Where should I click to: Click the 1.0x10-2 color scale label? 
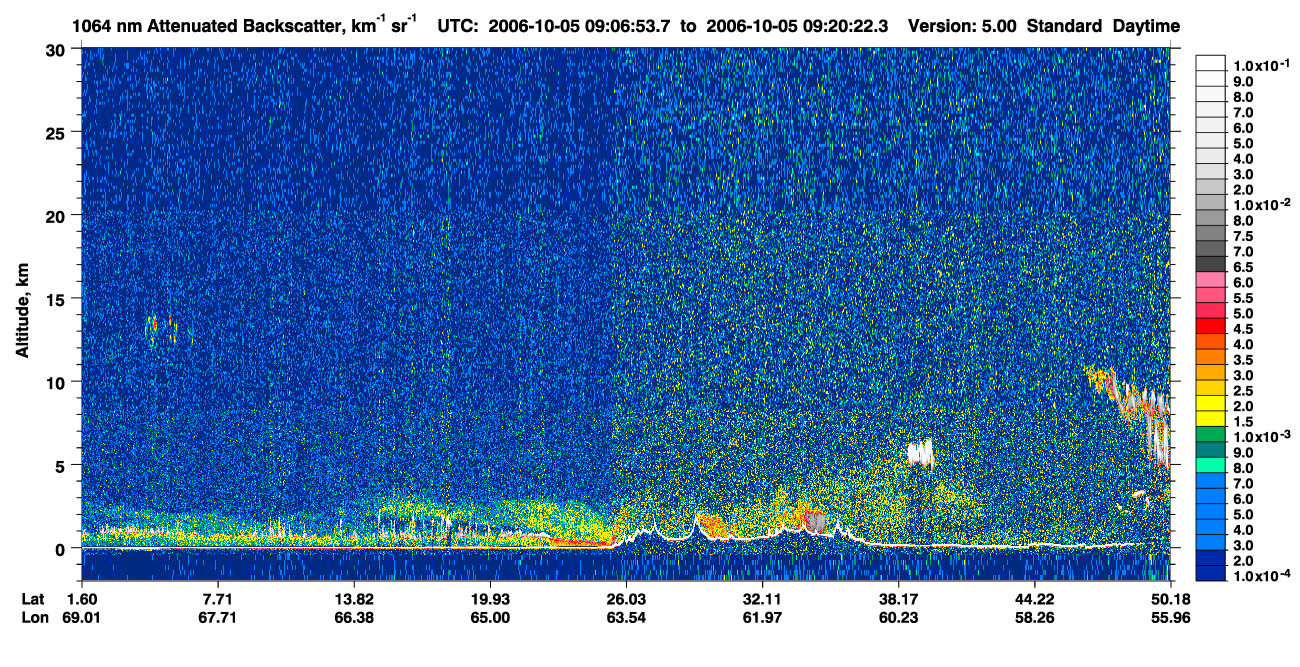1260,205
